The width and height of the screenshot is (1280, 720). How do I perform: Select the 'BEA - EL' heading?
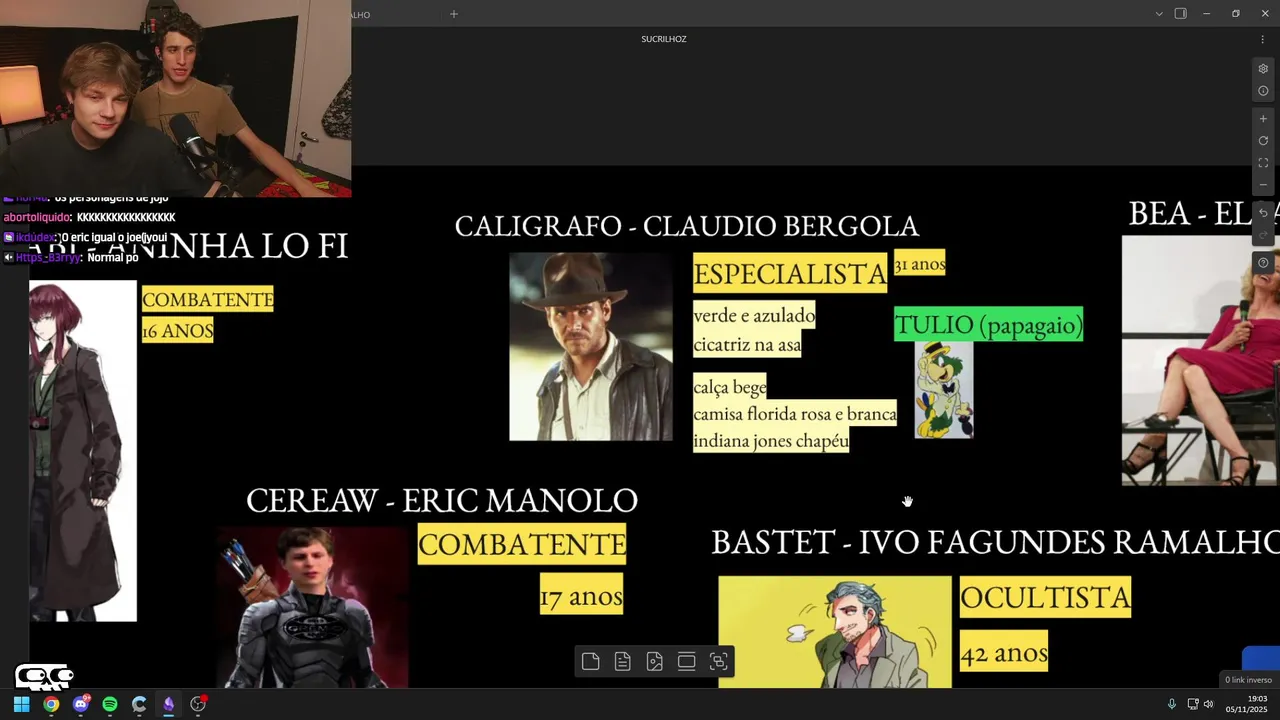tap(1204, 213)
